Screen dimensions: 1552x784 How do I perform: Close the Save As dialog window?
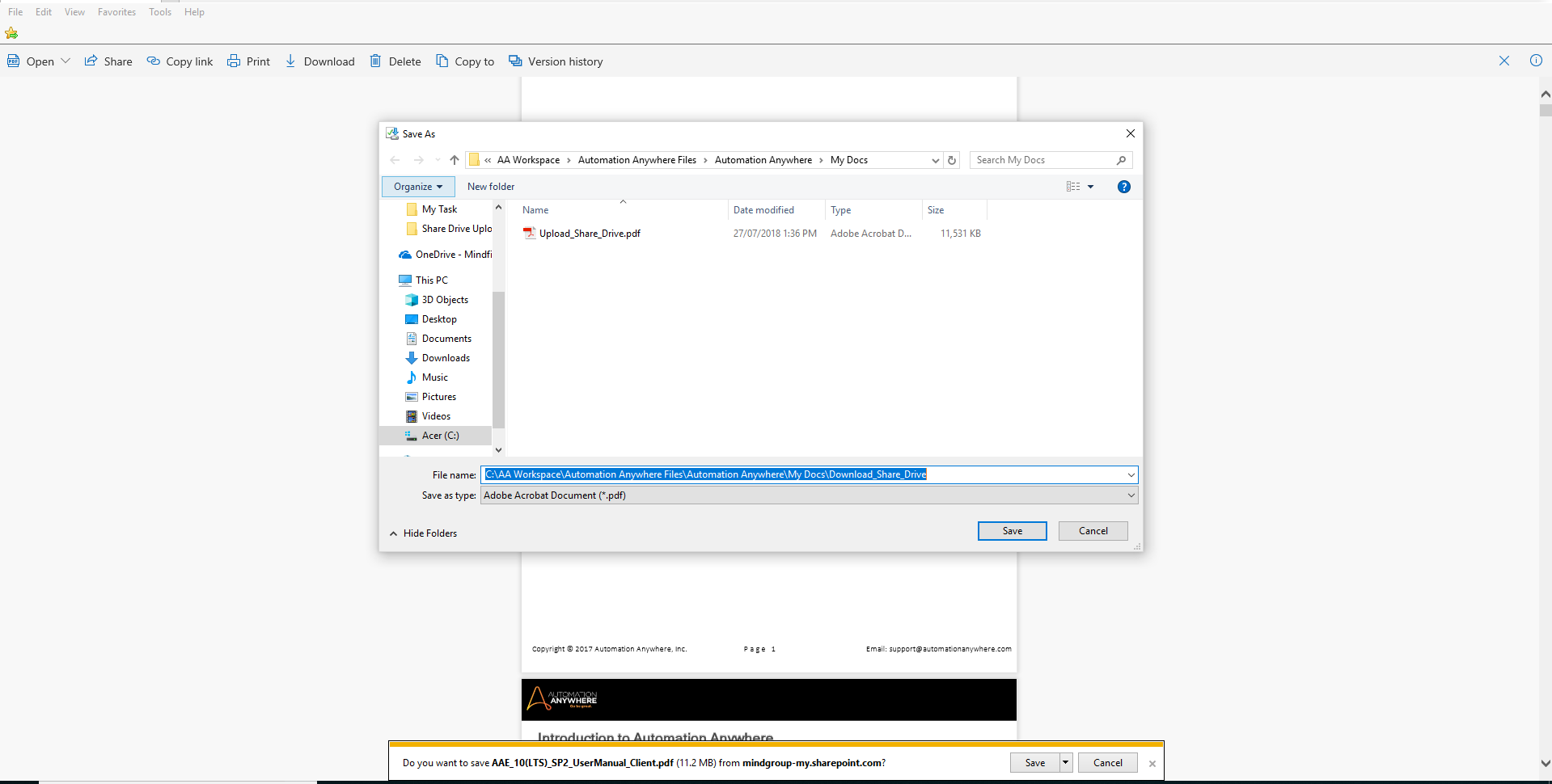pos(1131,133)
